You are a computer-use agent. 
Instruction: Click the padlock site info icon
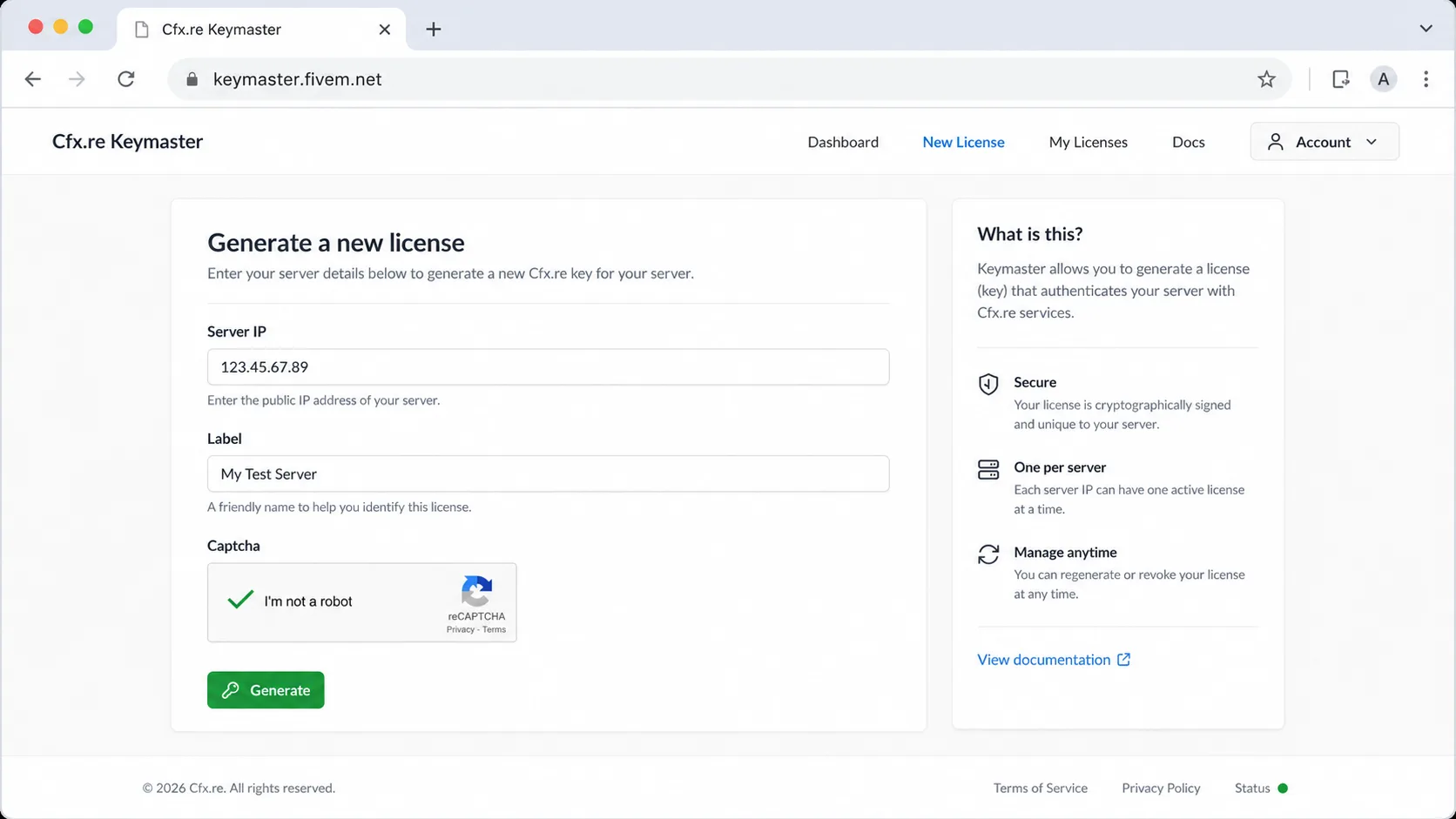point(192,79)
